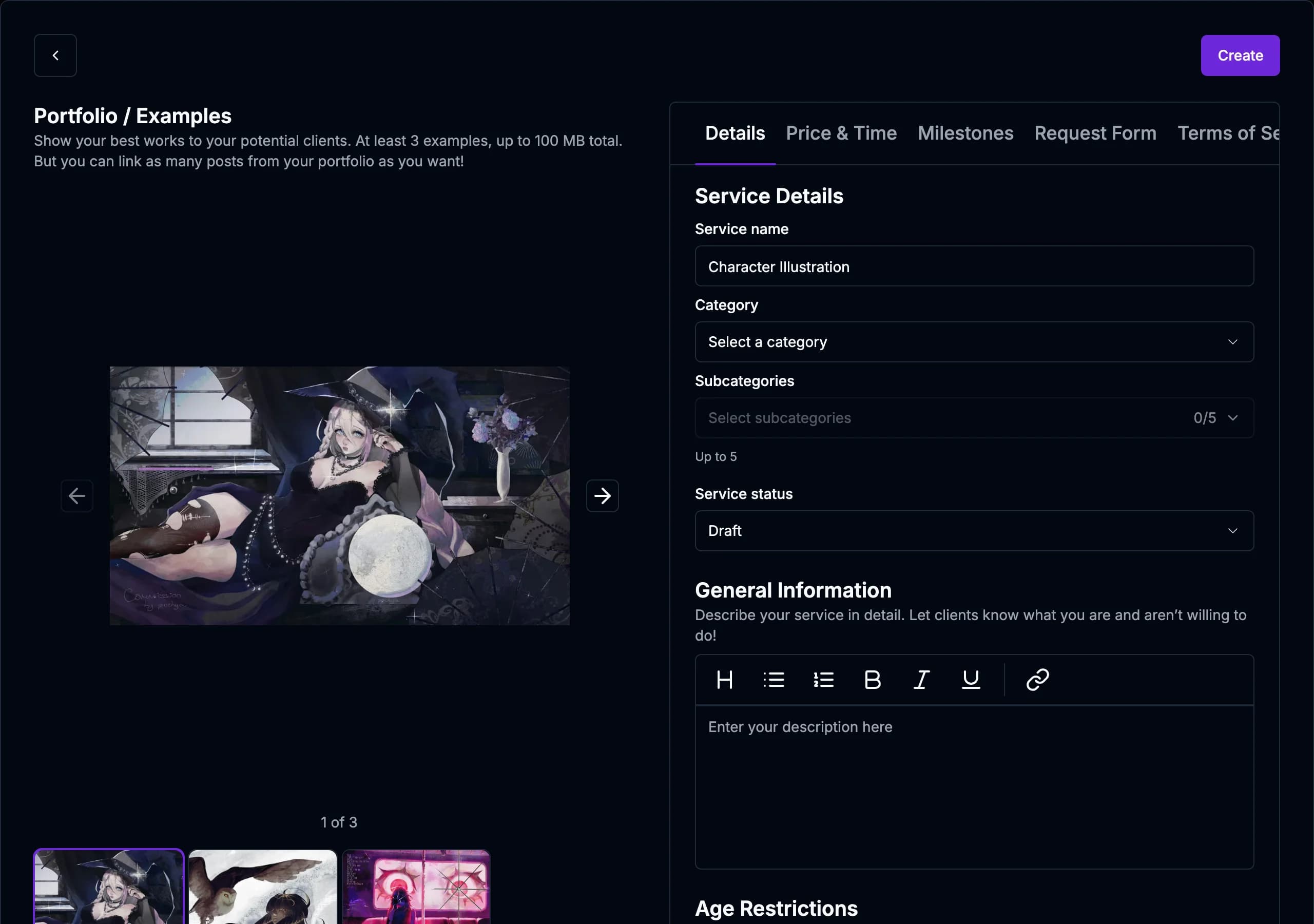The height and width of the screenshot is (924, 1314).
Task: Click the back chevron button
Action: pos(55,55)
